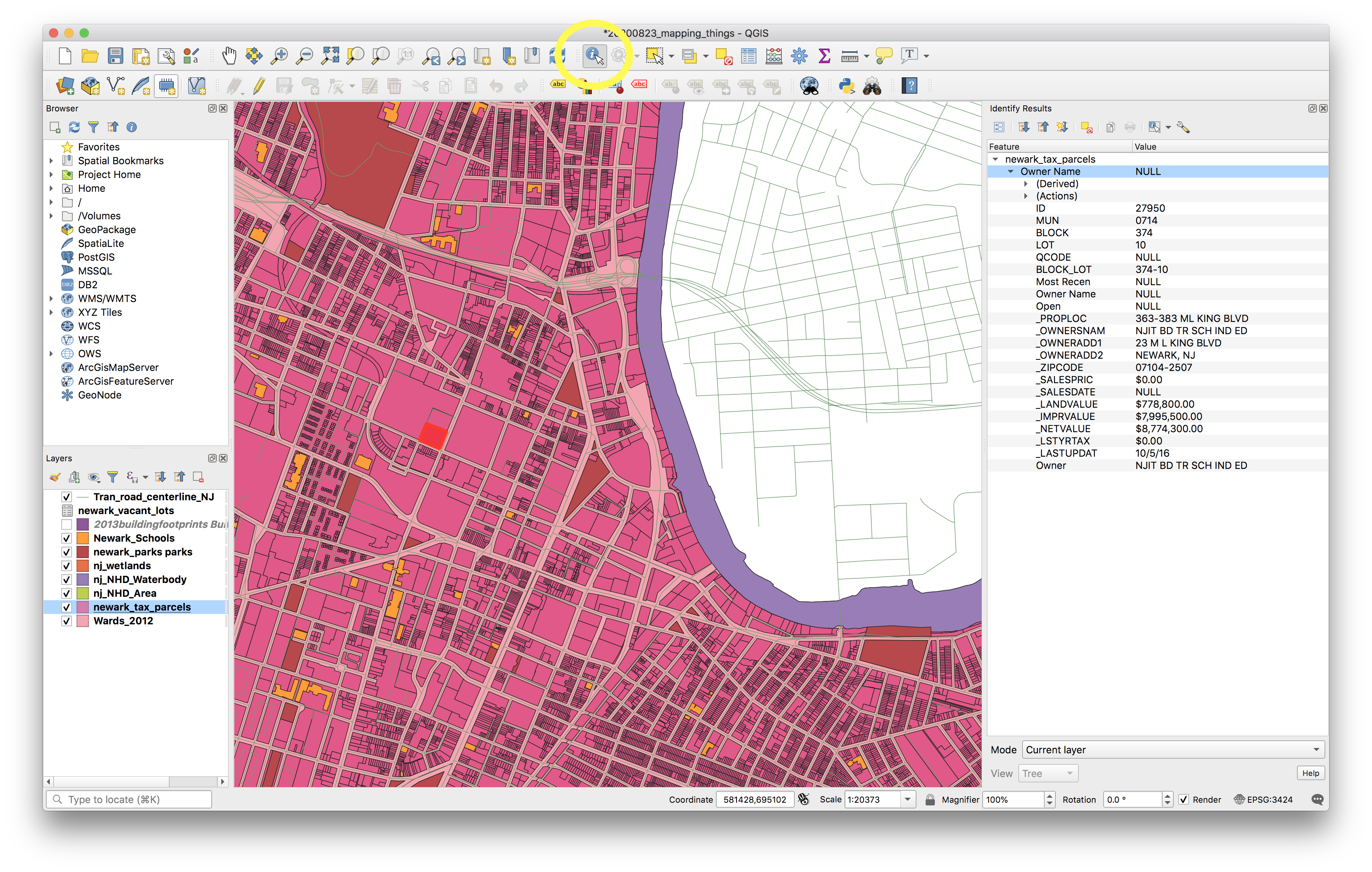Viewport: 1372px width, 872px height.
Task: Expand the (Derived) node in results
Action: click(x=1026, y=184)
